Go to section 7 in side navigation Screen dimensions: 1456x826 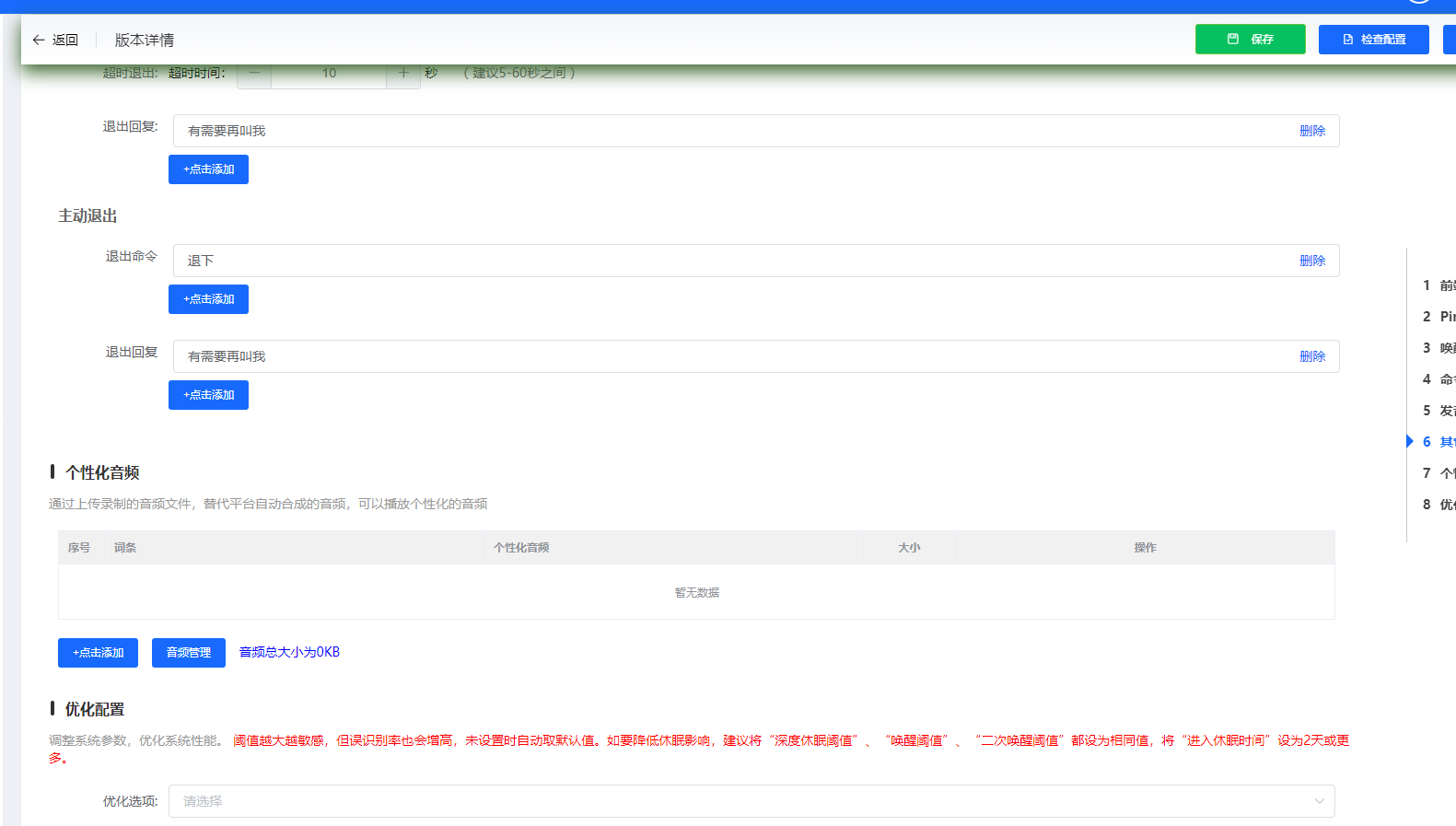pos(1438,473)
